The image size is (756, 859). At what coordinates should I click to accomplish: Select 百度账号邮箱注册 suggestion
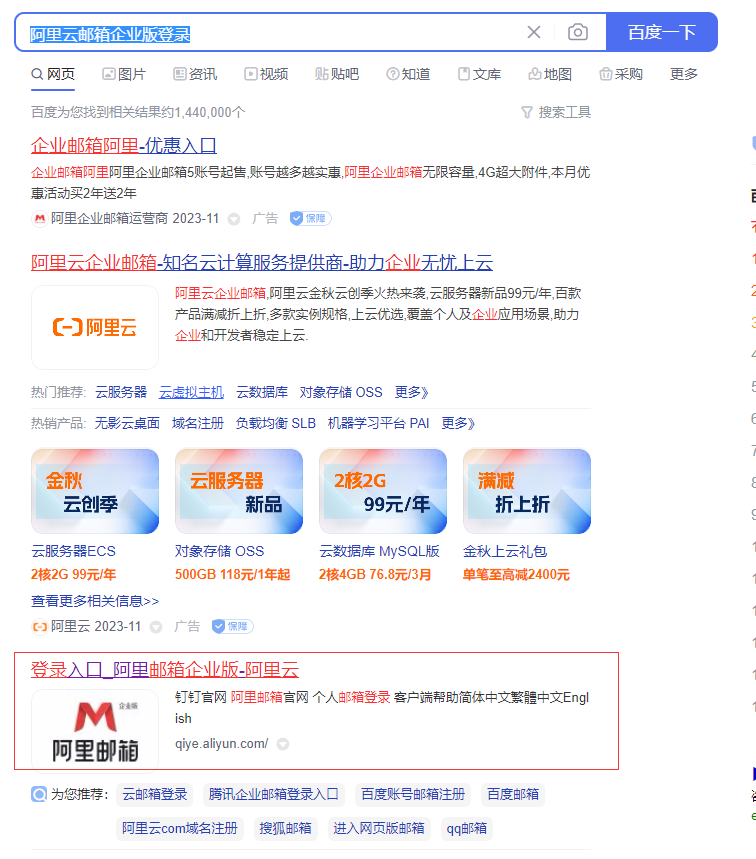pos(413,794)
